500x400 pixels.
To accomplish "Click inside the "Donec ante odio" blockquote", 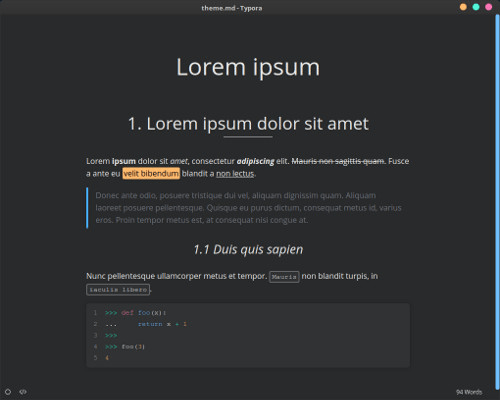I will [x=248, y=208].
